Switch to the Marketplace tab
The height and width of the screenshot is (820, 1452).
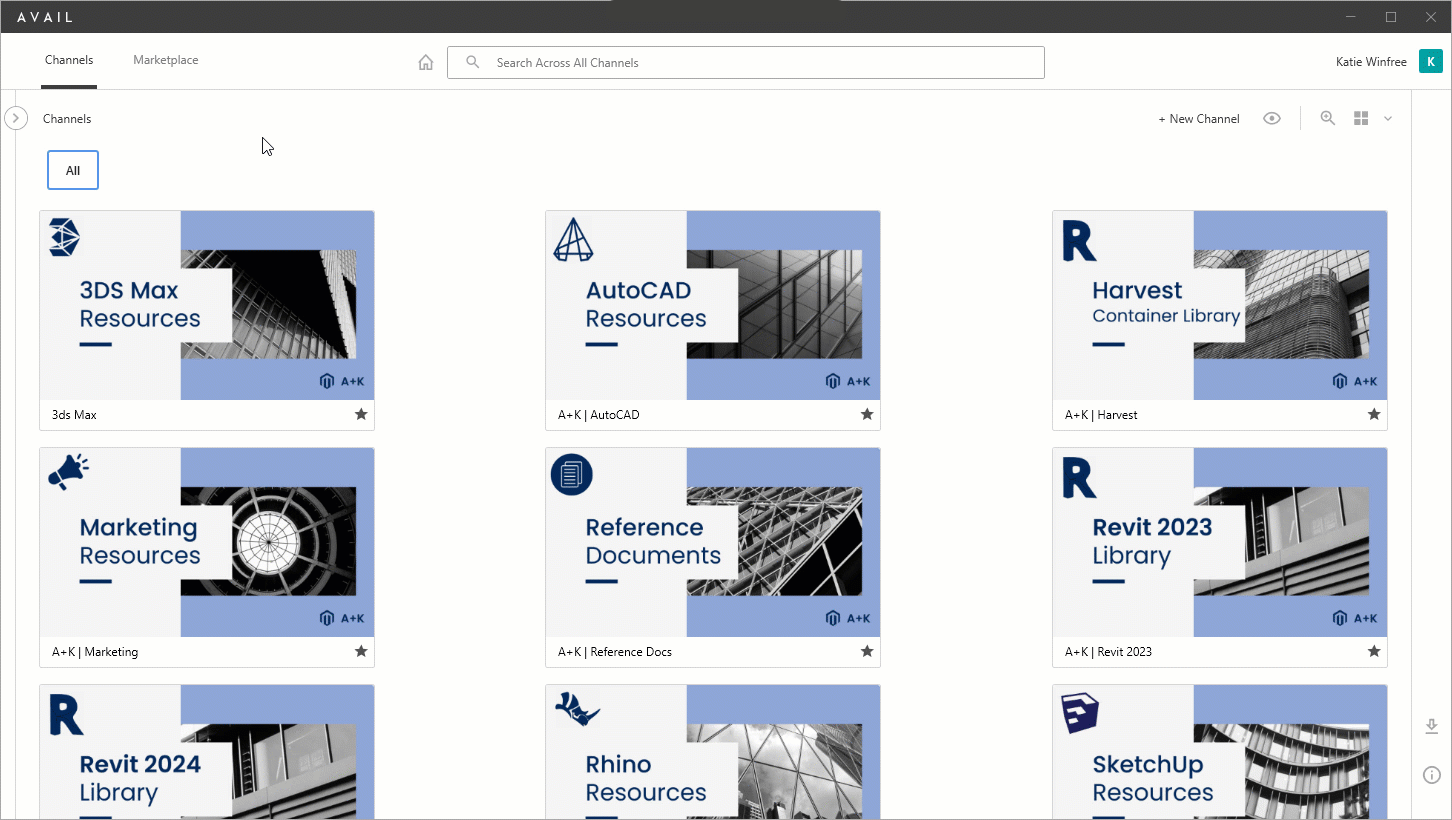tap(165, 59)
